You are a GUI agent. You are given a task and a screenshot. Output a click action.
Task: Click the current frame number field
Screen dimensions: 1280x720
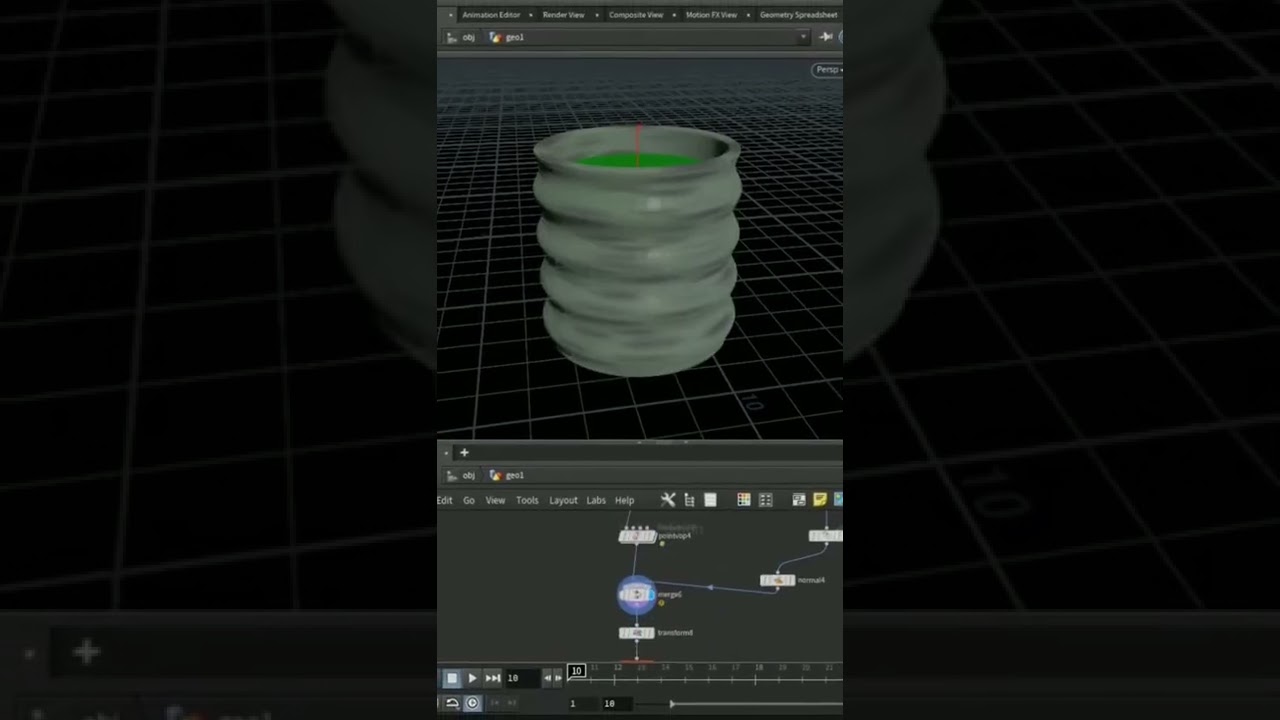click(522, 678)
